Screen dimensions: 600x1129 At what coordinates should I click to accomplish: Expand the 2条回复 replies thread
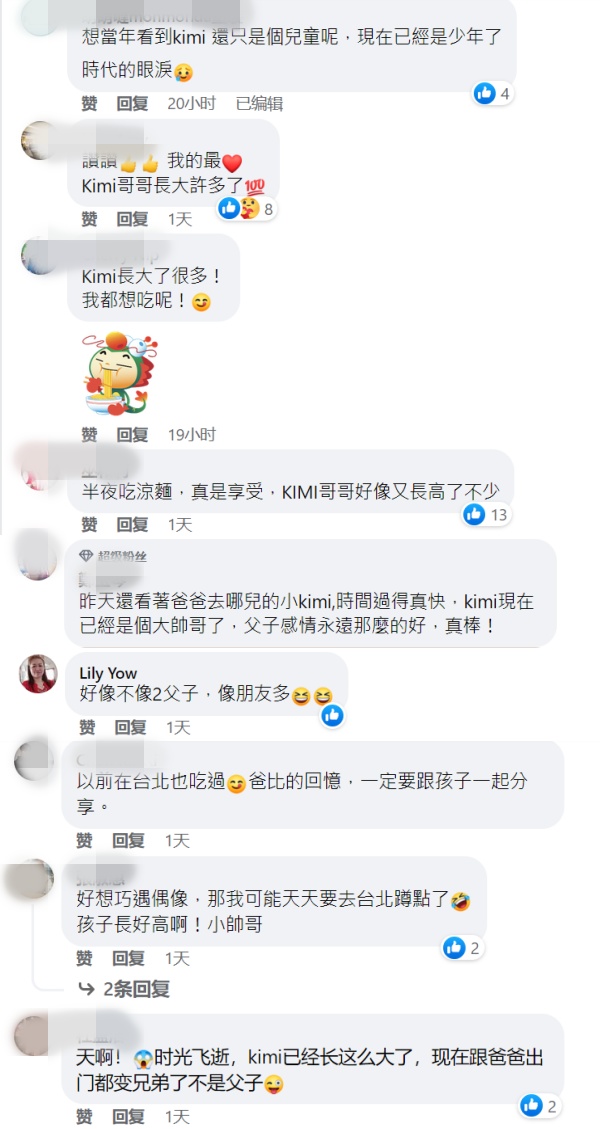123,989
